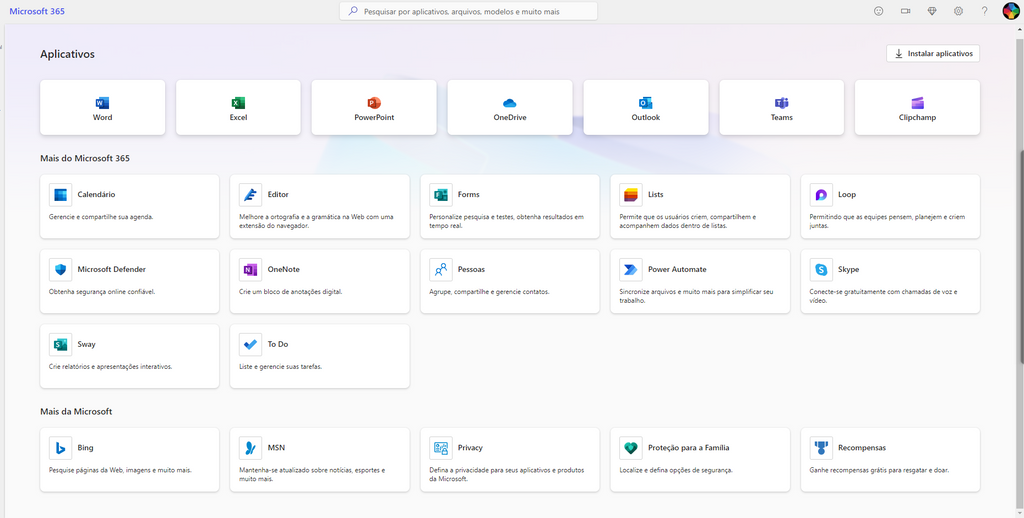Click the help question mark icon
Image resolution: width=1024 pixels, height=518 pixels.
click(985, 11)
